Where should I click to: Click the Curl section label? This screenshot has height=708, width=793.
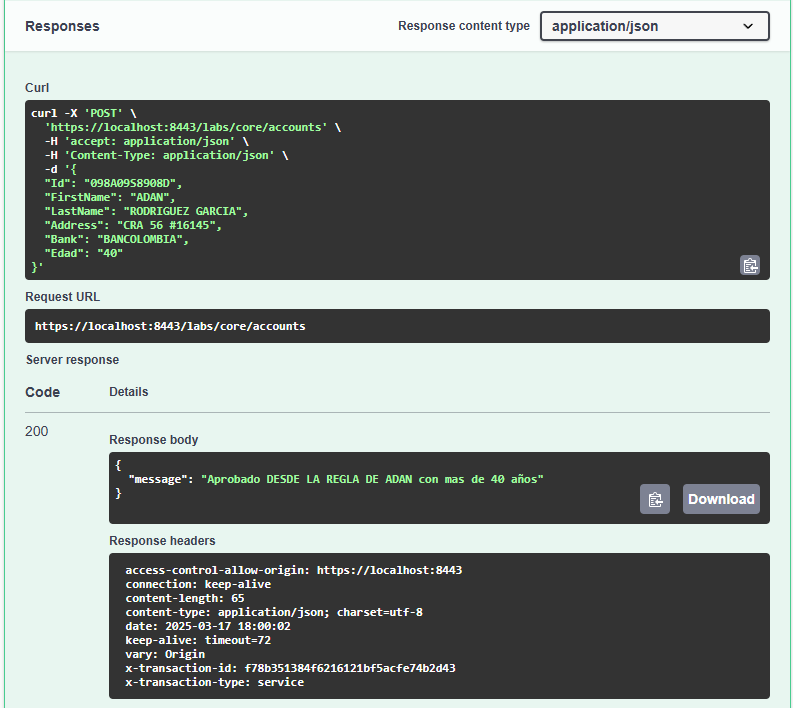(37, 88)
